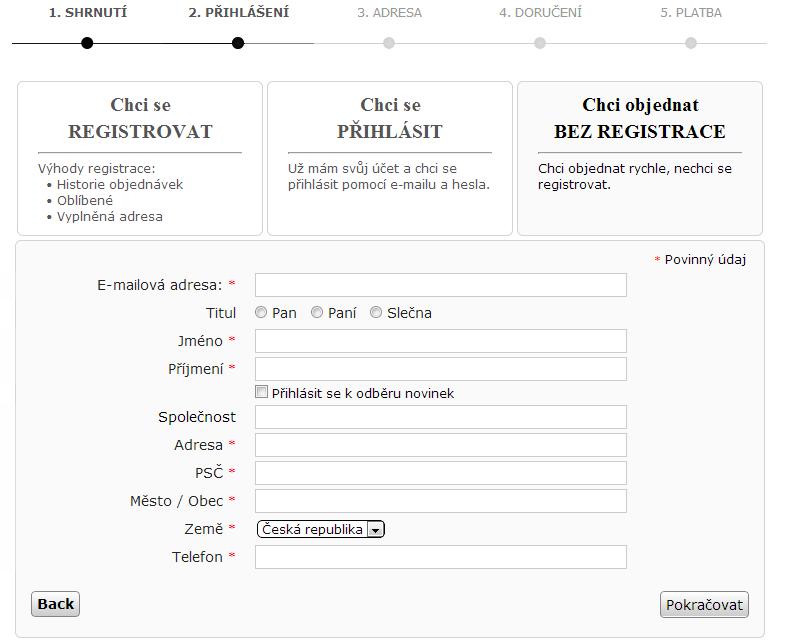Open the 1. SHRNUTÍ step label
Screen dimensions: 804x643
pos(88,13)
